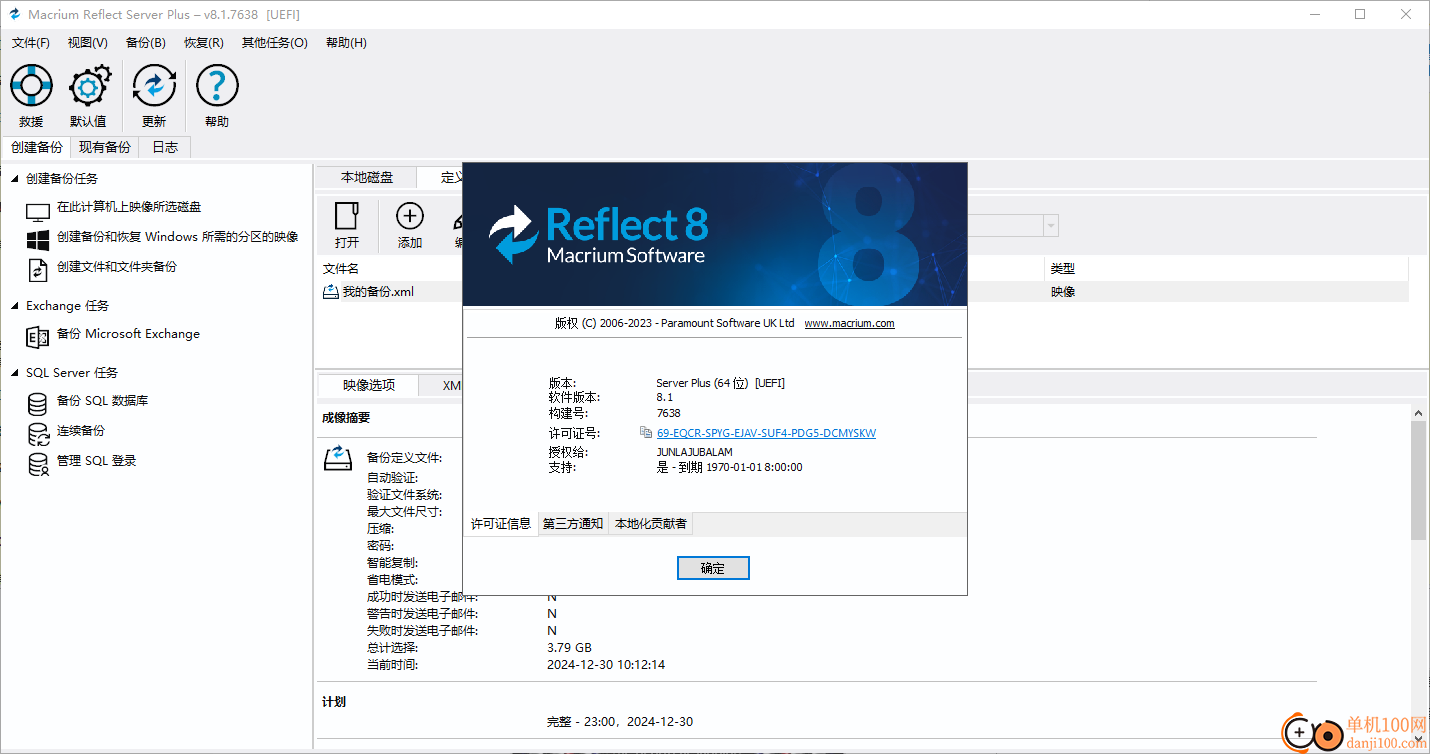Open the 救援 rescue media tool

tap(31, 97)
